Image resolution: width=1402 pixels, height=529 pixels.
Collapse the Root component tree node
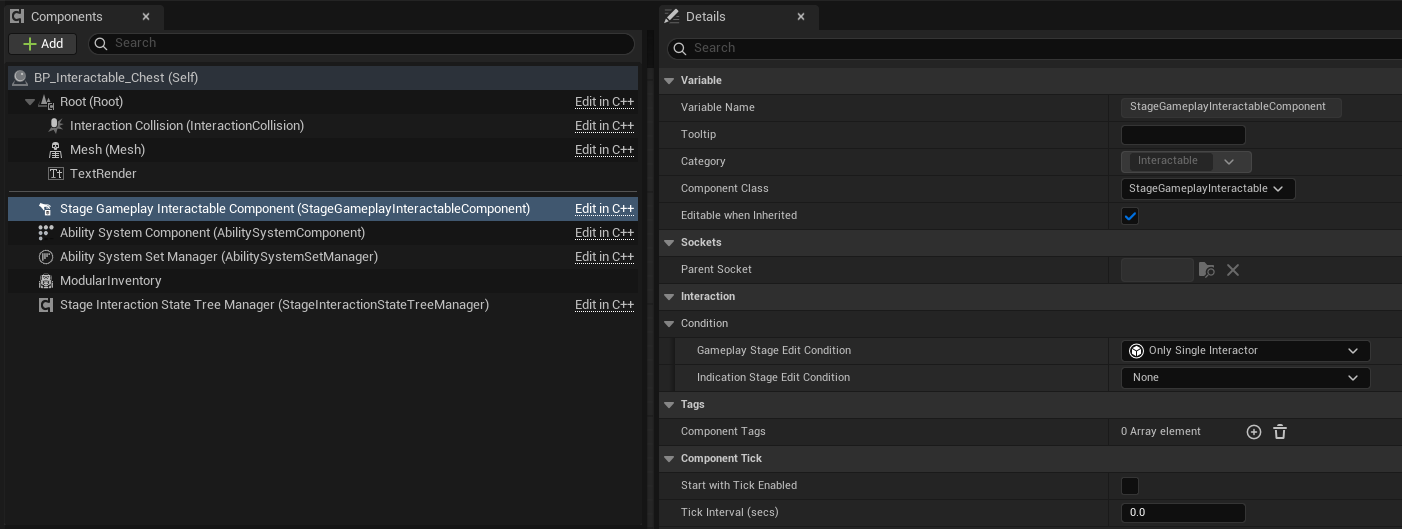(30, 102)
